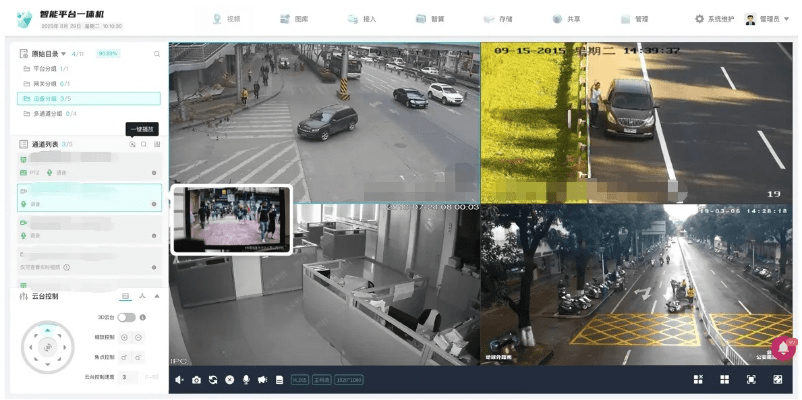Expand the 原始目录 dropdown
This screenshot has height=400, width=802.
pyautogui.click(x=64, y=53)
